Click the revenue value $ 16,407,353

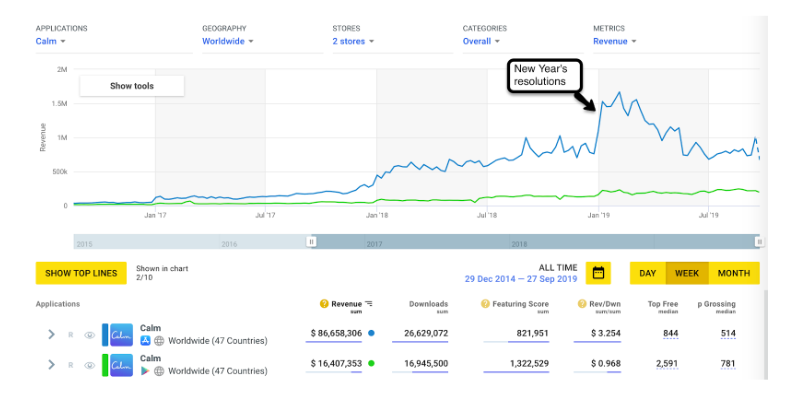click(336, 363)
